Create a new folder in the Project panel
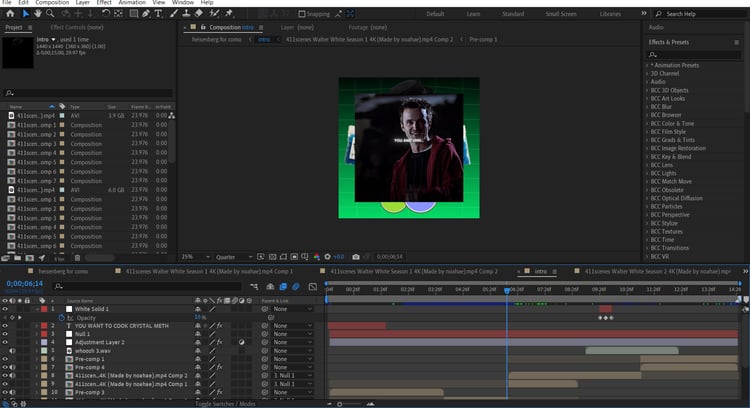This screenshot has width=750, height=408. pos(18,258)
